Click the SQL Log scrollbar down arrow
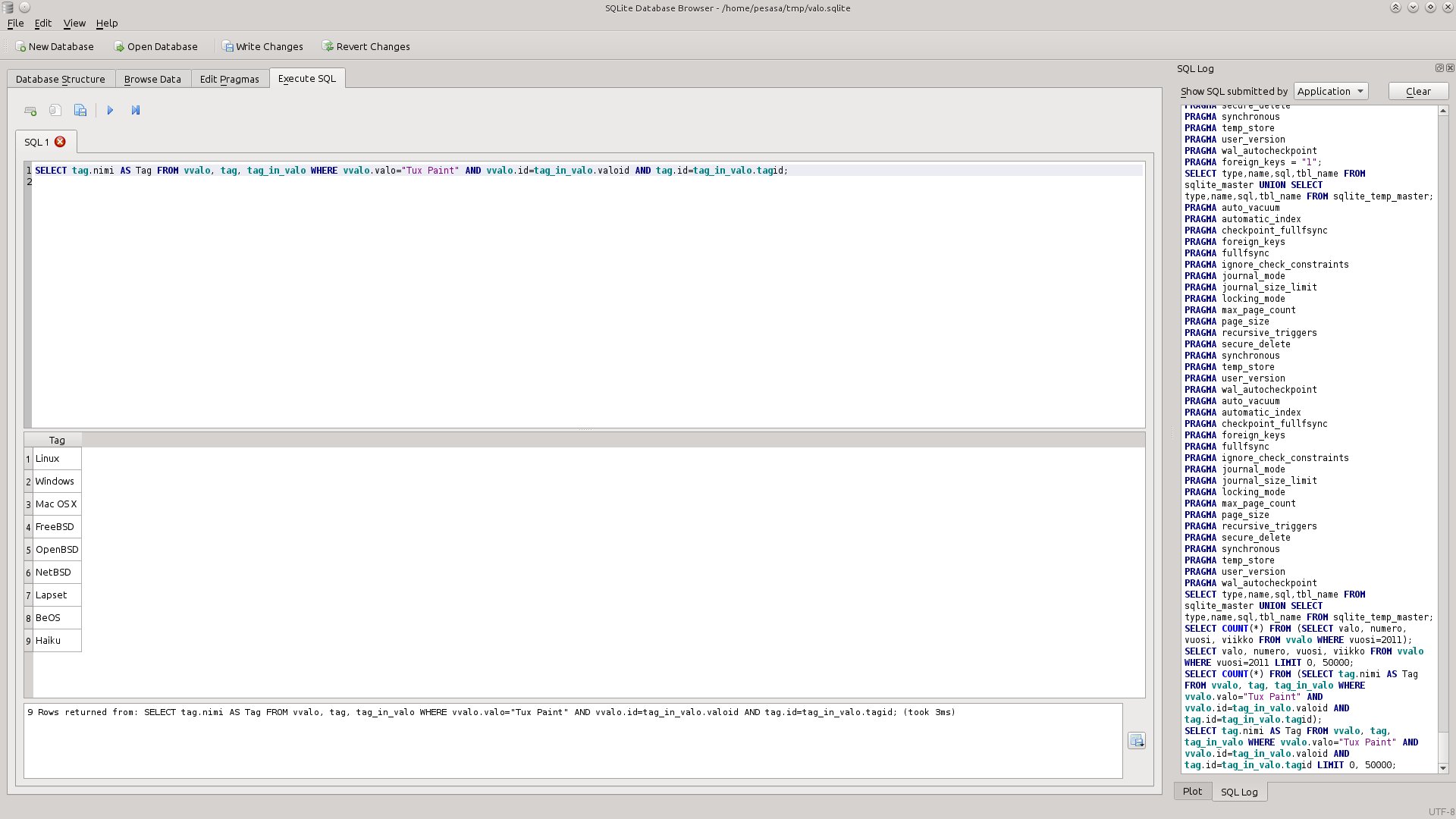The image size is (1456, 819). [x=1443, y=768]
